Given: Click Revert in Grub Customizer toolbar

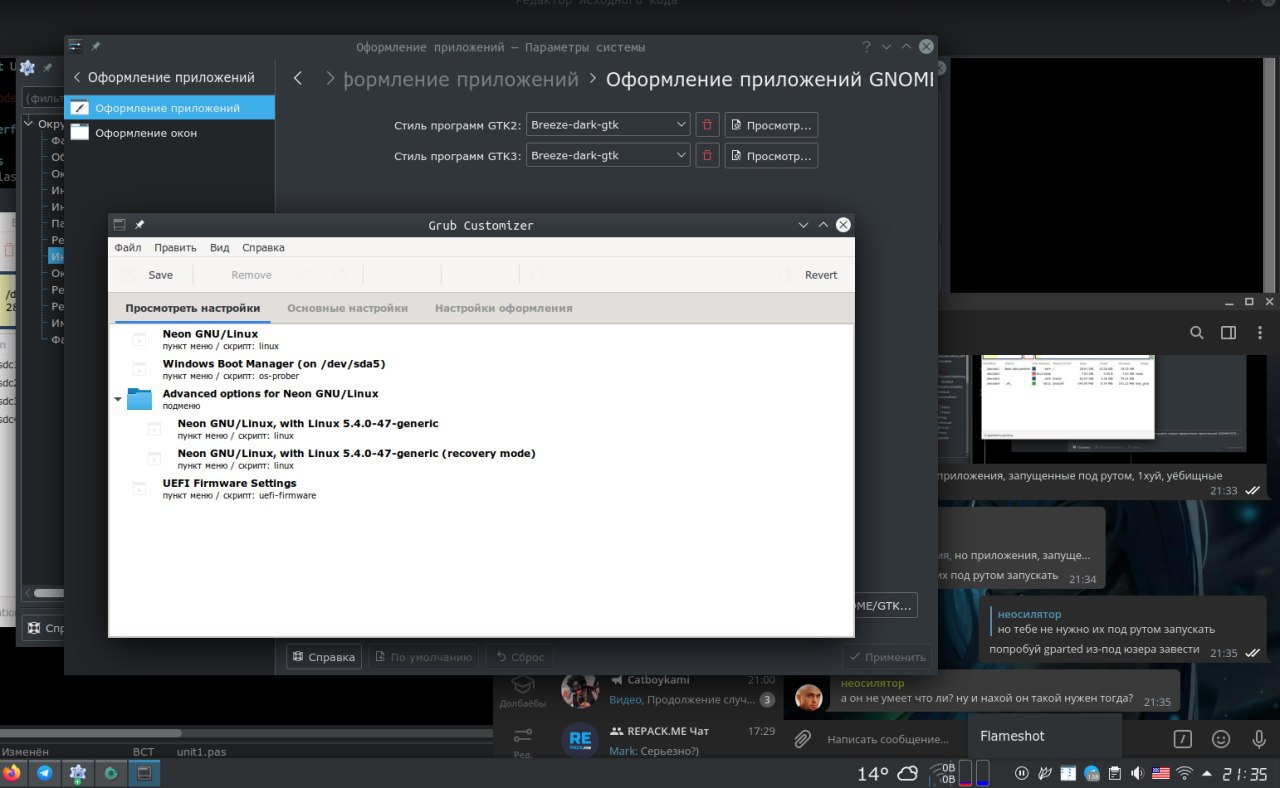Looking at the screenshot, I should [821, 275].
